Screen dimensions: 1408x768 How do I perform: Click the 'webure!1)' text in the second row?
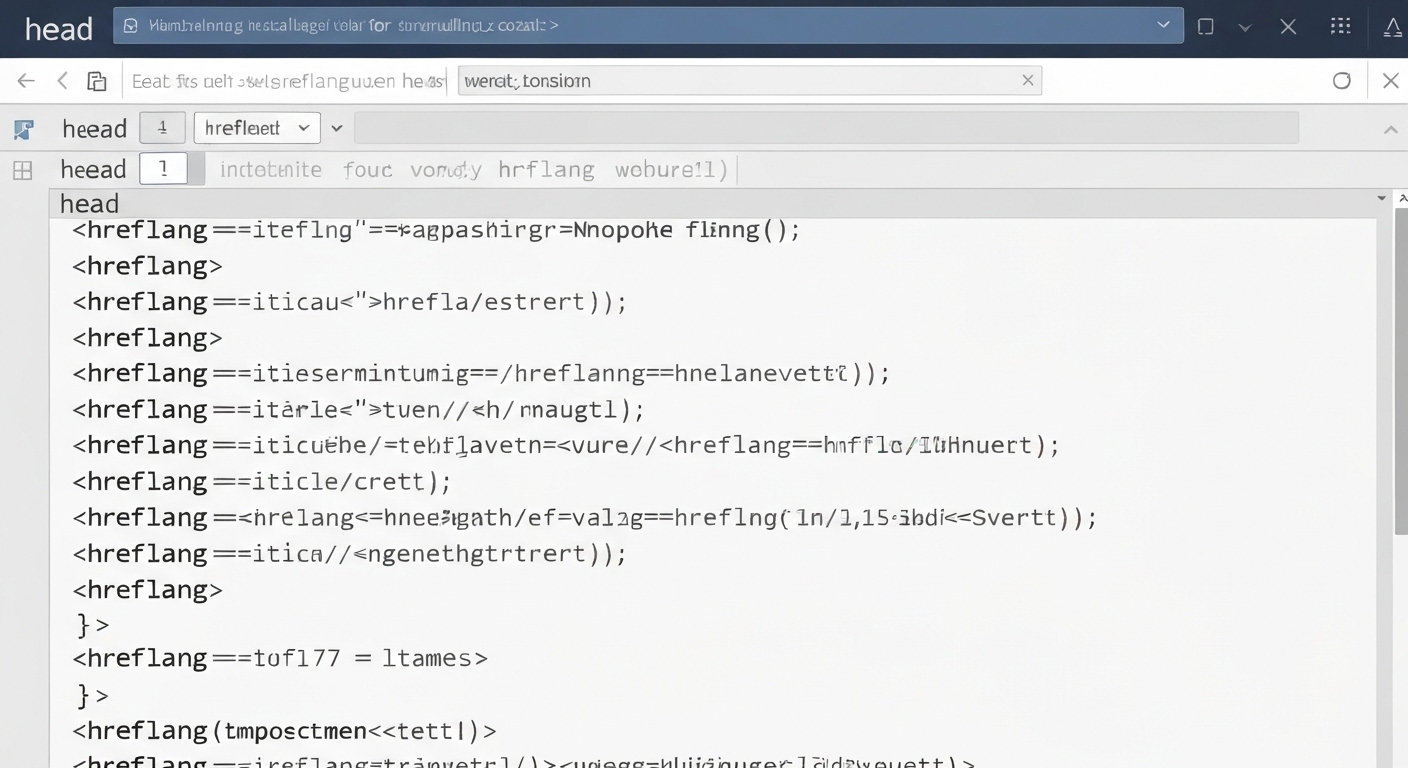(x=671, y=170)
